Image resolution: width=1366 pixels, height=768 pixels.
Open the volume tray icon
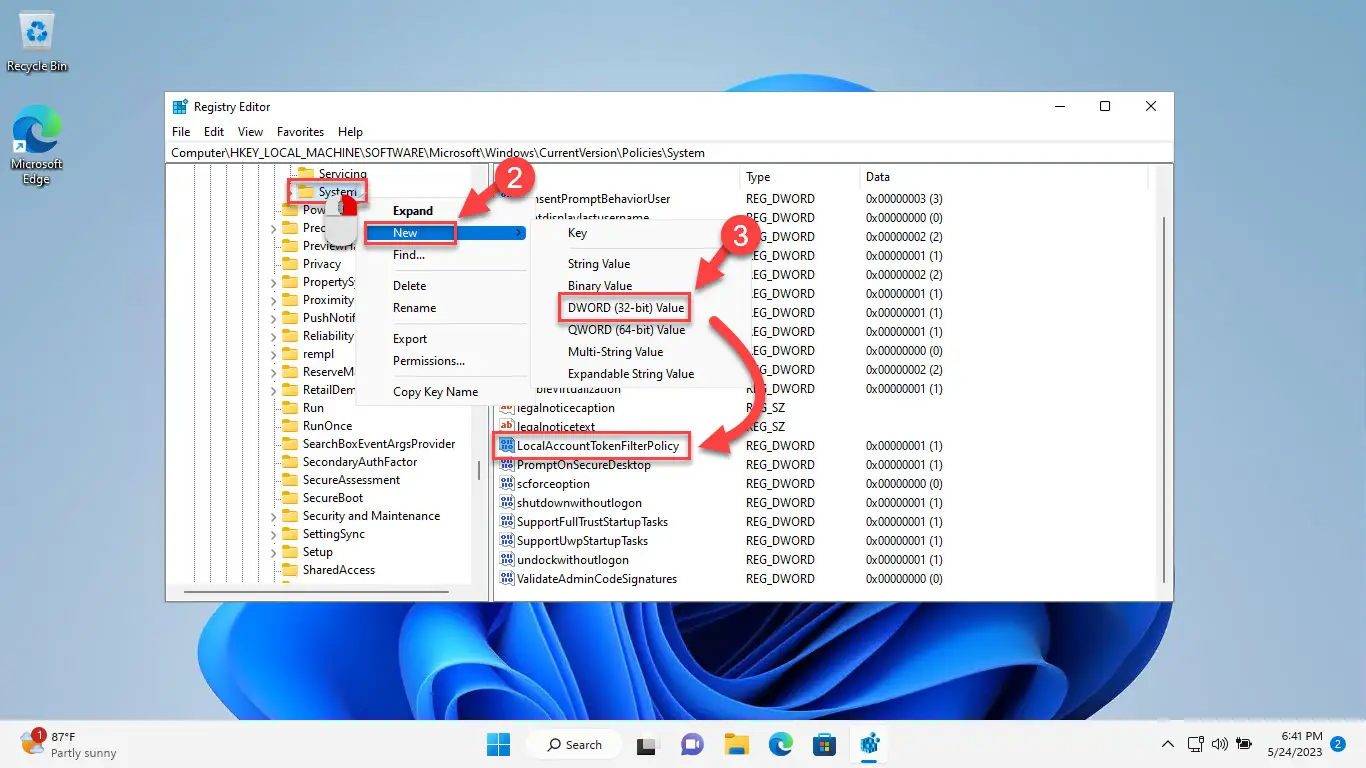click(x=1219, y=744)
